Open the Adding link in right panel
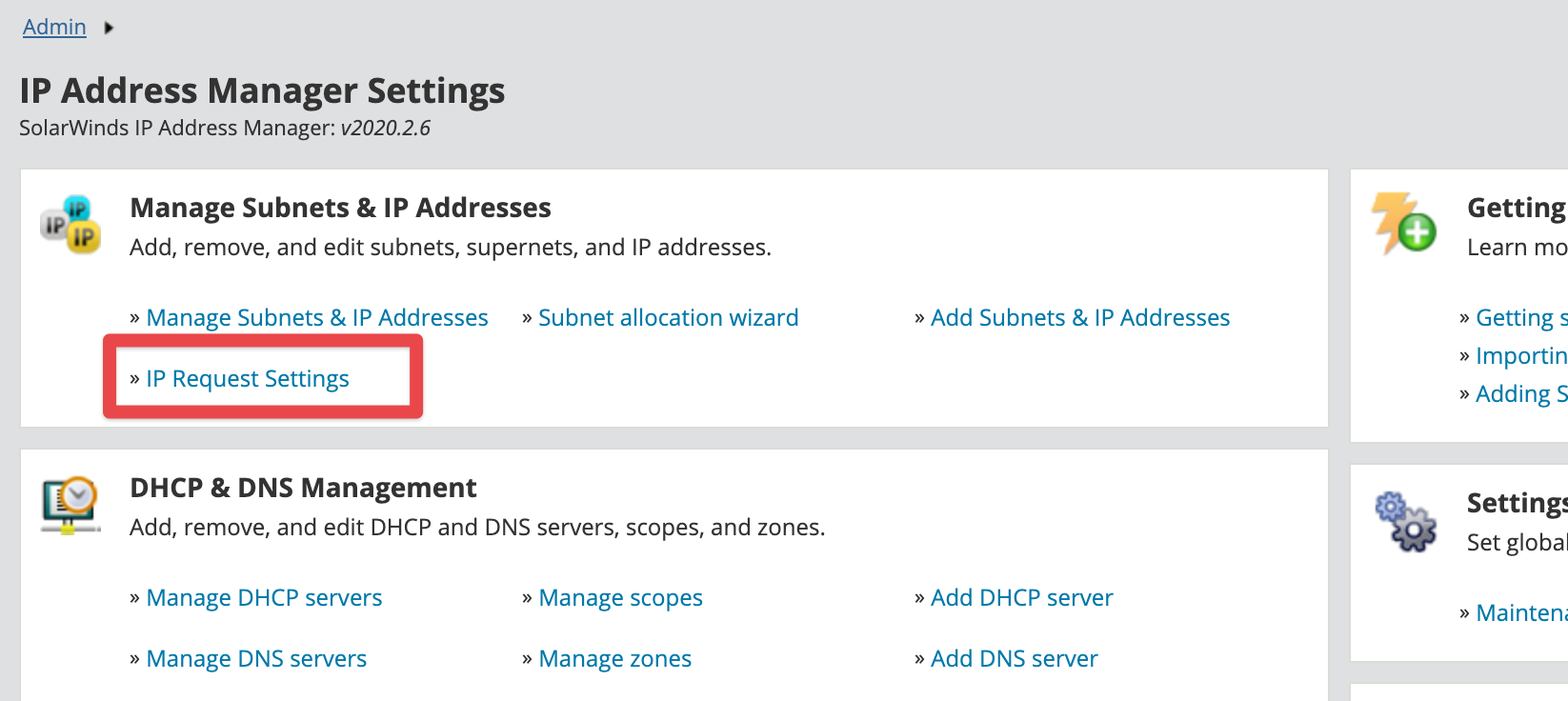Image resolution: width=1568 pixels, height=701 pixels. (1520, 393)
